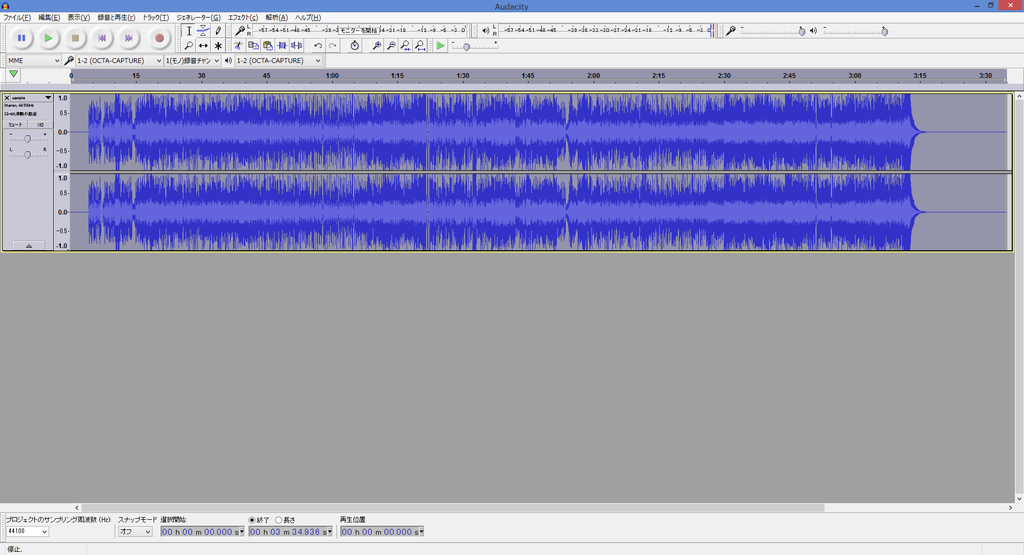Click the playback meter speaker icon

[x=485, y=31]
